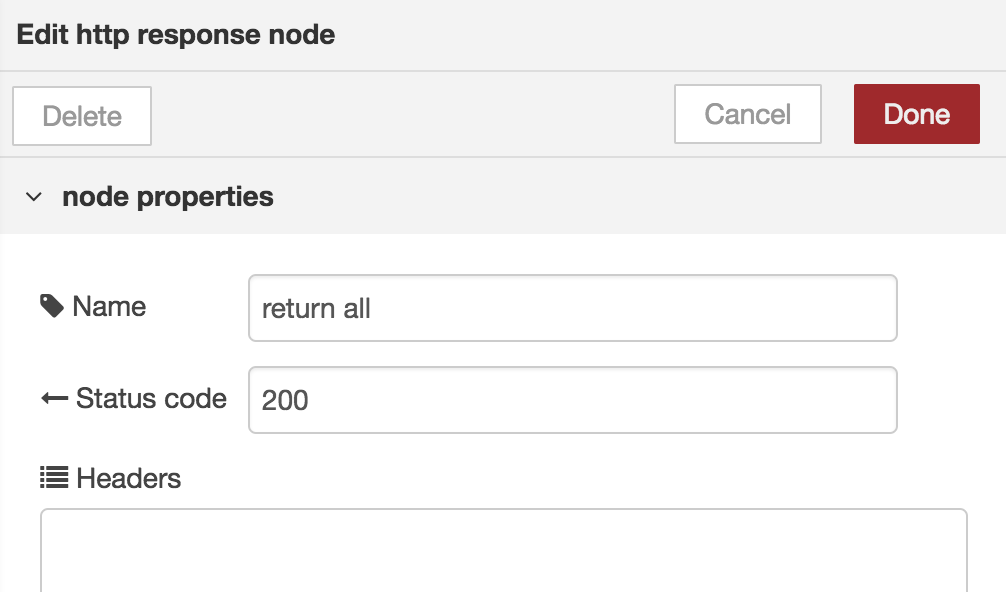Image resolution: width=1006 pixels, height=592 pixels.
Task: Toggle the node properties section heading
Action: 167,196
